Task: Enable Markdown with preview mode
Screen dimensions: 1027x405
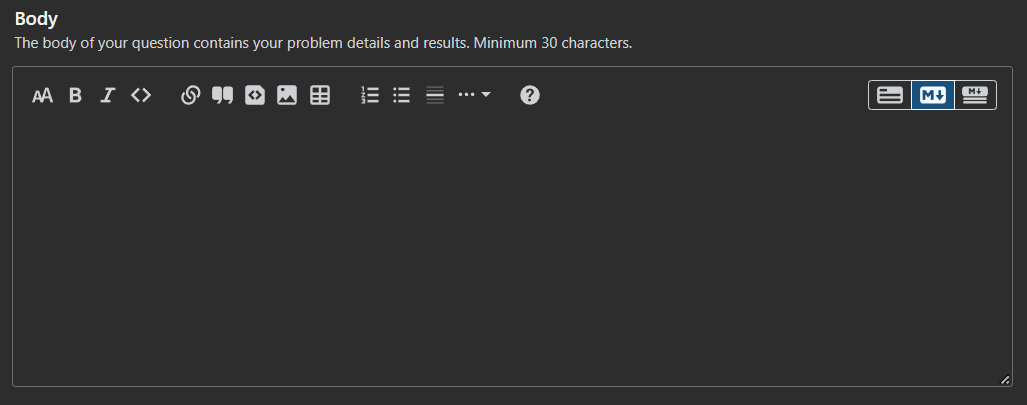Action: pyautogui.click(x=975, y=96)
